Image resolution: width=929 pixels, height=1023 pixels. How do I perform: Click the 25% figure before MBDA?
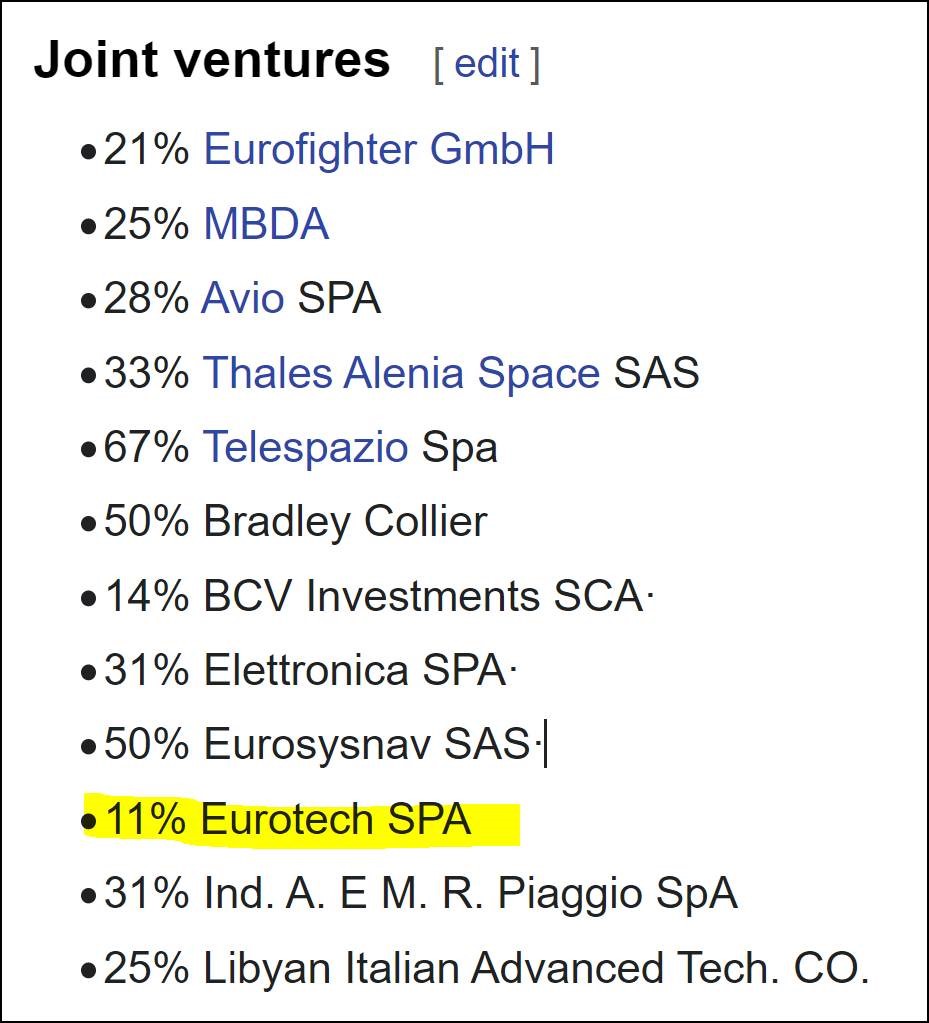point(147,224)
